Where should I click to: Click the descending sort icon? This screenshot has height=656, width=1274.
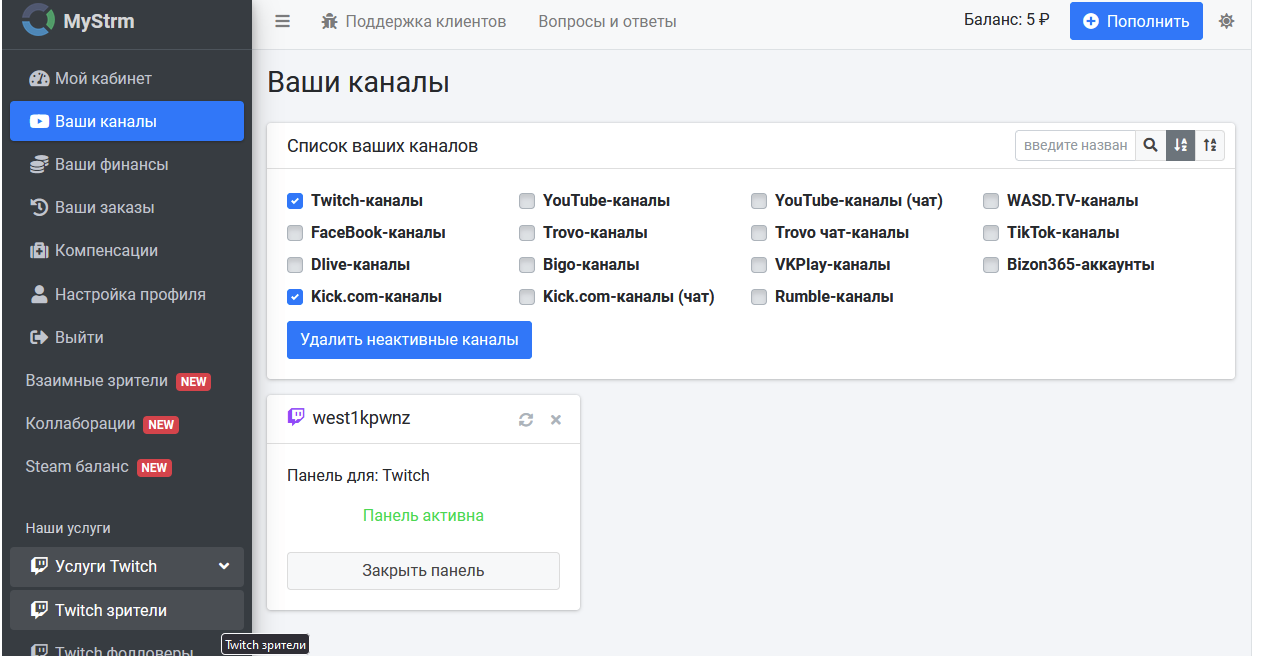coord(1210,146)
